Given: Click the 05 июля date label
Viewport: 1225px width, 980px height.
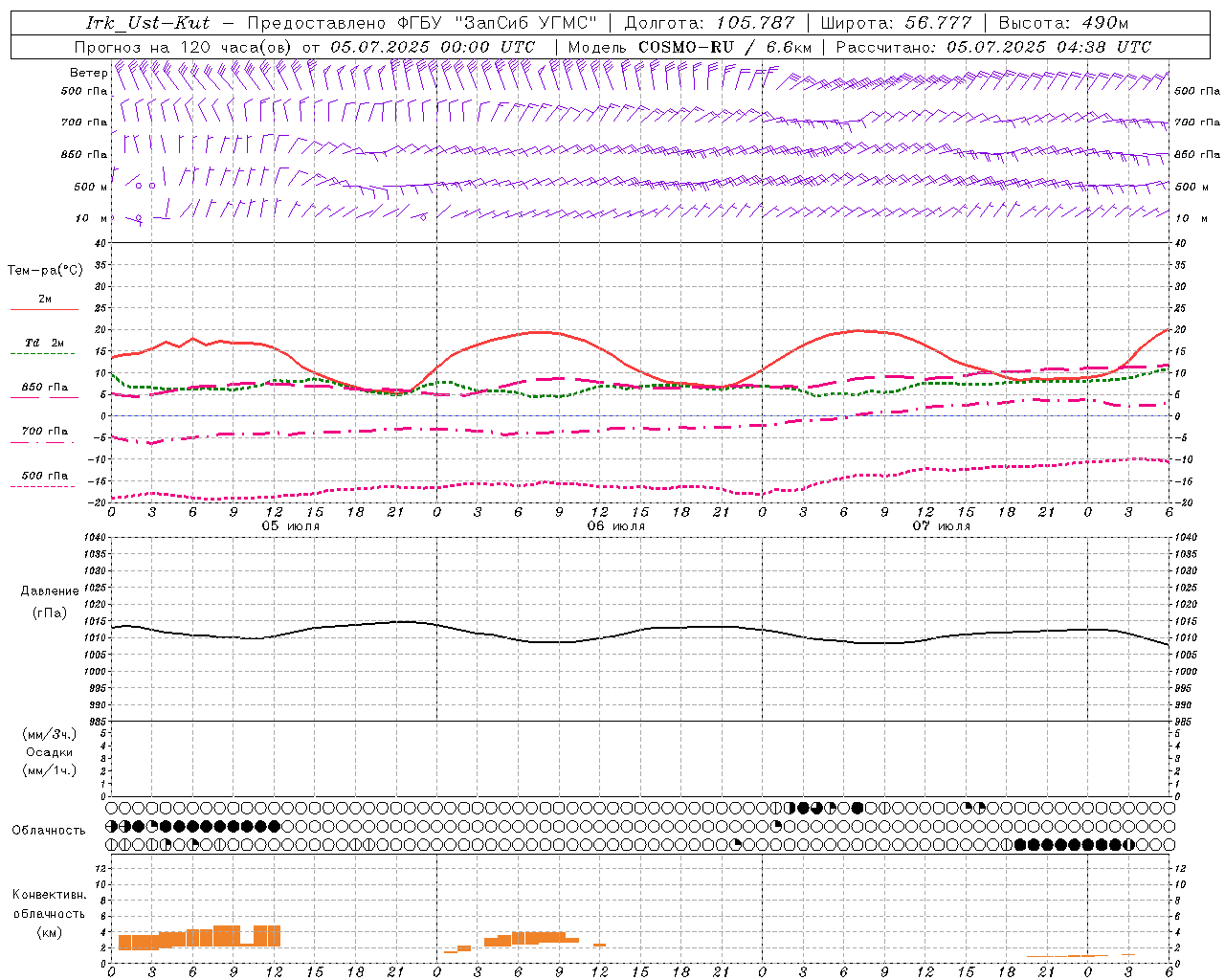Looking at the screenshot, I should point(292,526).
